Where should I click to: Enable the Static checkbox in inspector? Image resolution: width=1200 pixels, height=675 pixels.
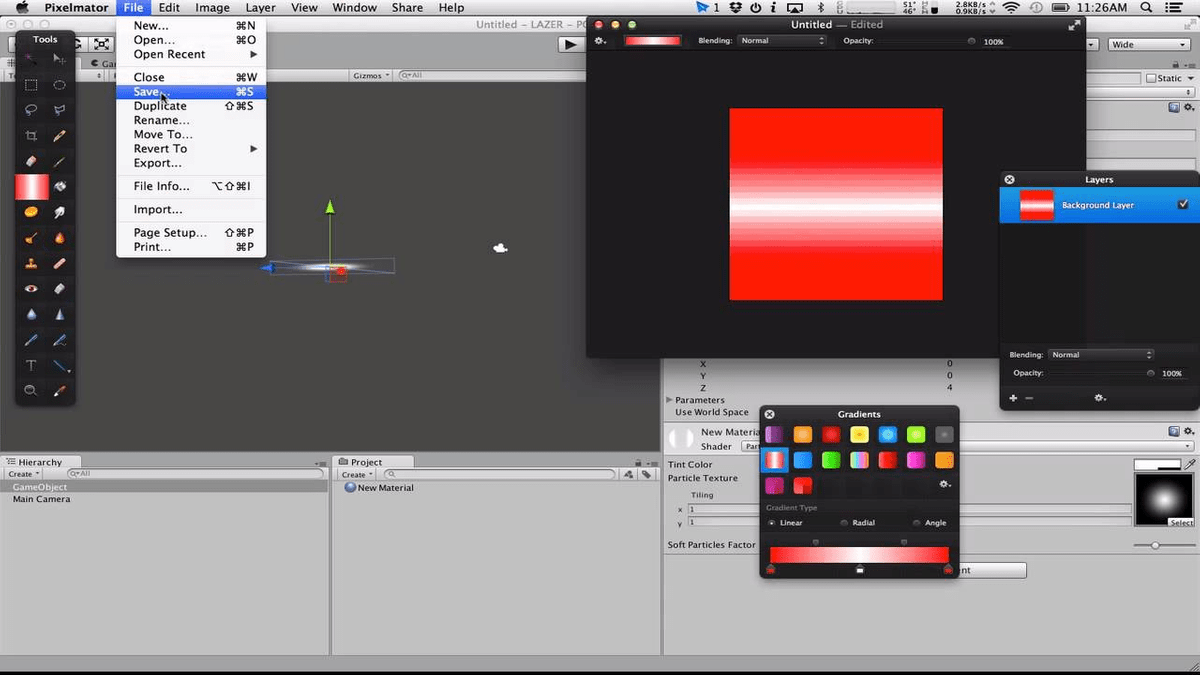pos(1151,78)
